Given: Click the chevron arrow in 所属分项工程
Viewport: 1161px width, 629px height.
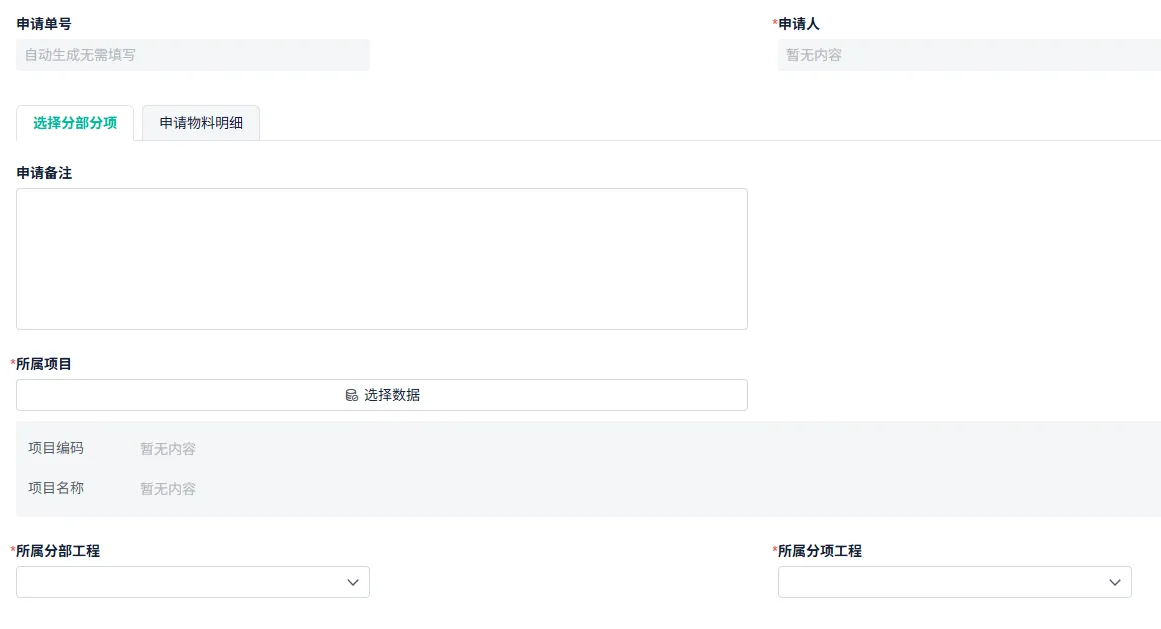Looking at the screenshot, I should point(1115,582).
